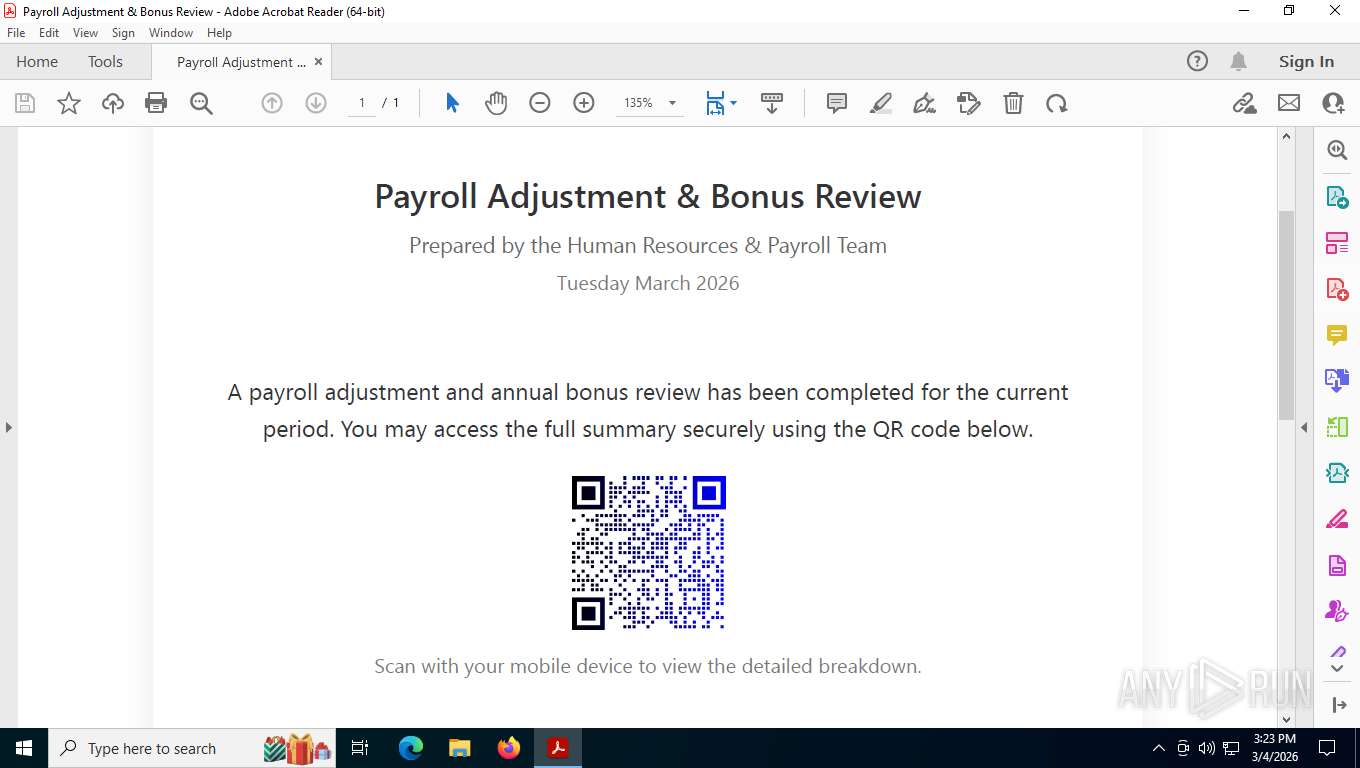Open the Fill & Sign stamp tool
Image resolution: width=1360 pixels, height=768 pixels.
[969, 103]
